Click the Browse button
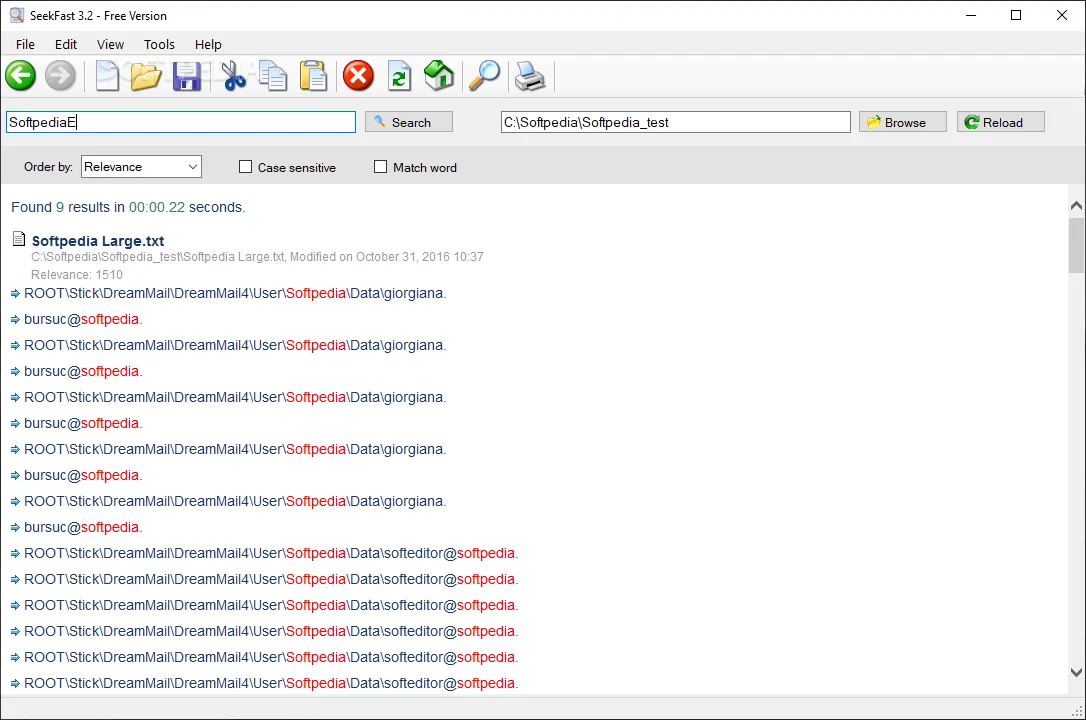The width and height of the screenshot is (1086, 720). click(902, 122)
